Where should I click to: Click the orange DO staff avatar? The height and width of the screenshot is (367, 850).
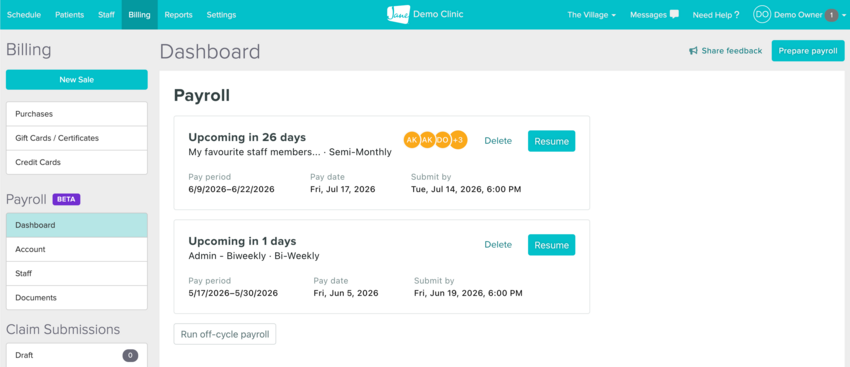click(x=442, y=140)
